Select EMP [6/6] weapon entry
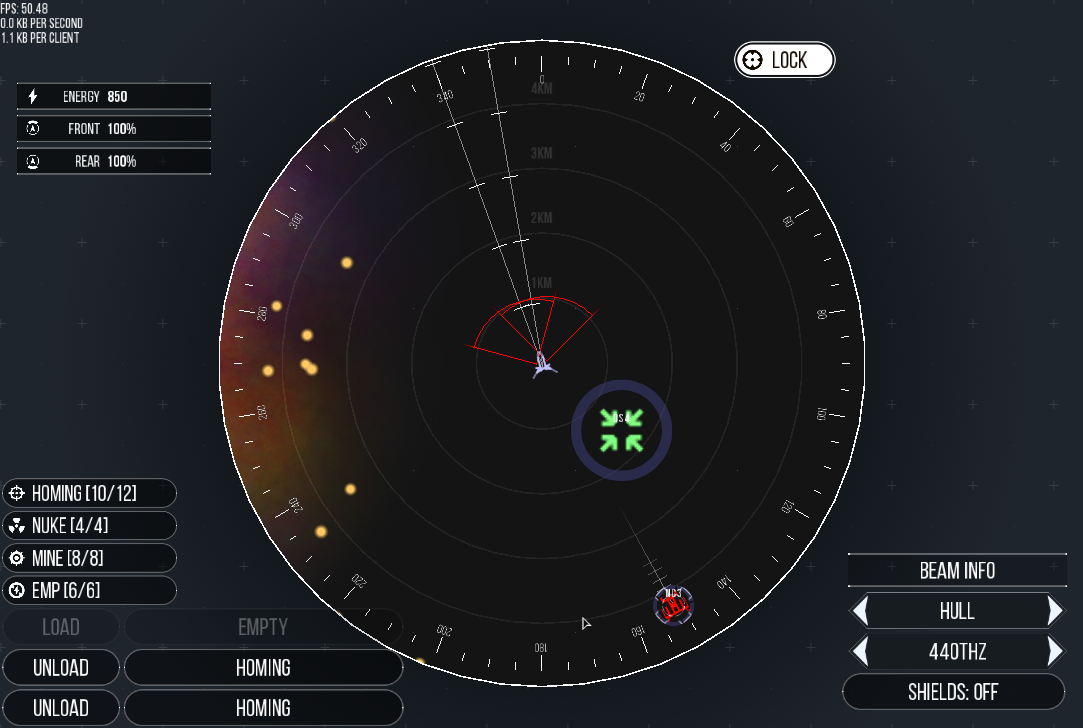Screen dimensions: 1083x728 (89, 590)
